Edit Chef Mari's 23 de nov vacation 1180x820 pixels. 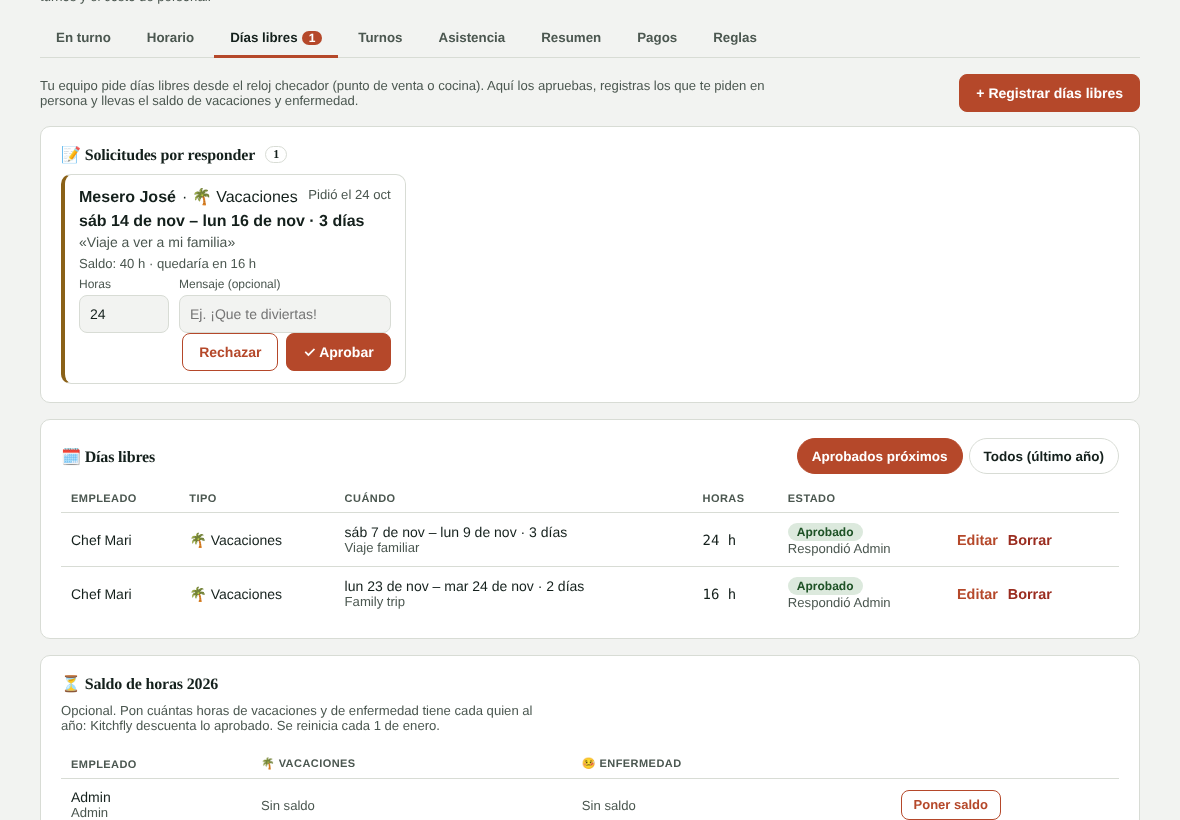click(x=977, y=594)
